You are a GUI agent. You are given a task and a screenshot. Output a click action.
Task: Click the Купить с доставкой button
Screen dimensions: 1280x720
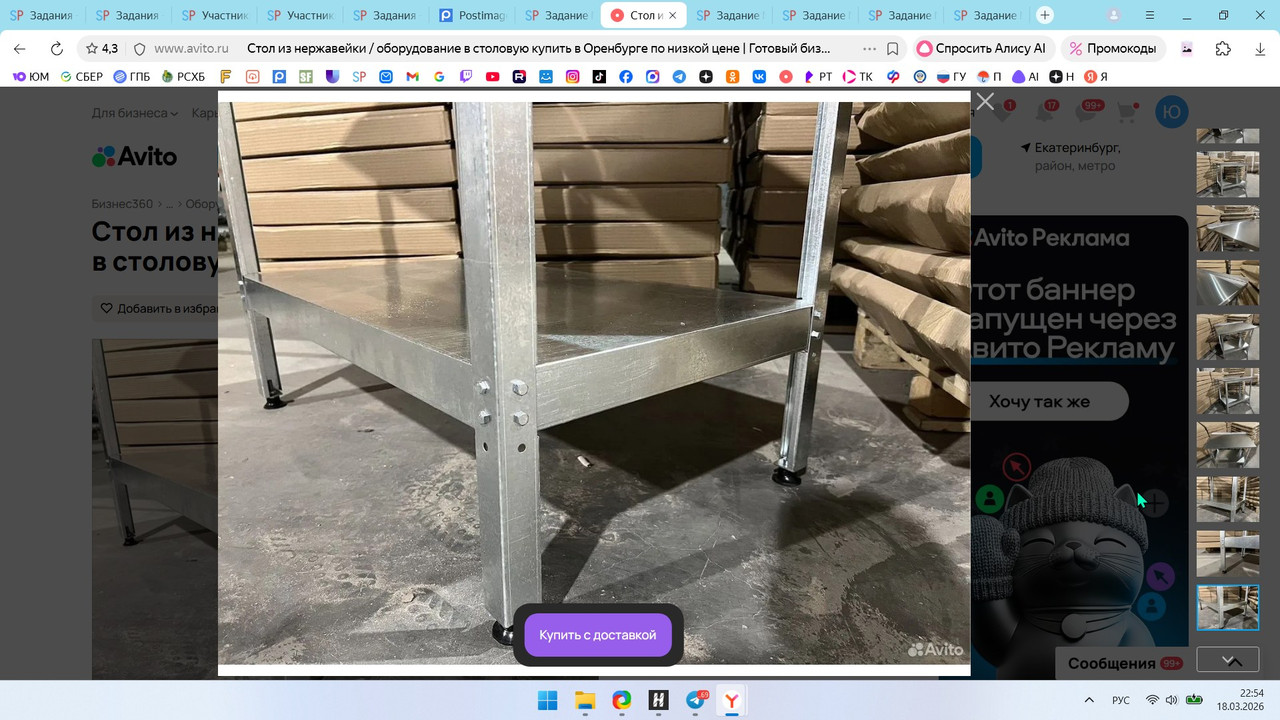coord(598,635)
